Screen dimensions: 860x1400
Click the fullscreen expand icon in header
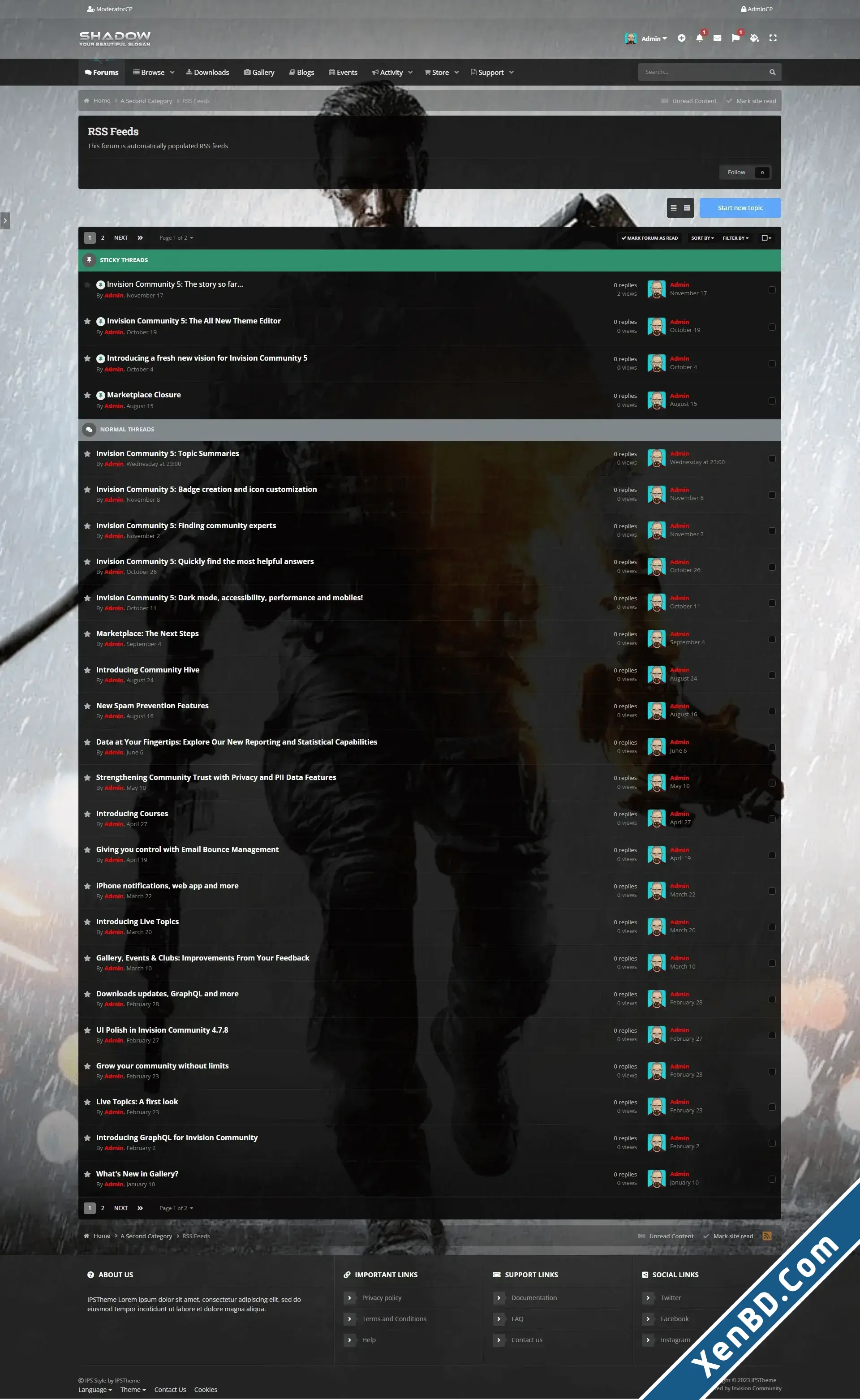(x=772, y=38)
